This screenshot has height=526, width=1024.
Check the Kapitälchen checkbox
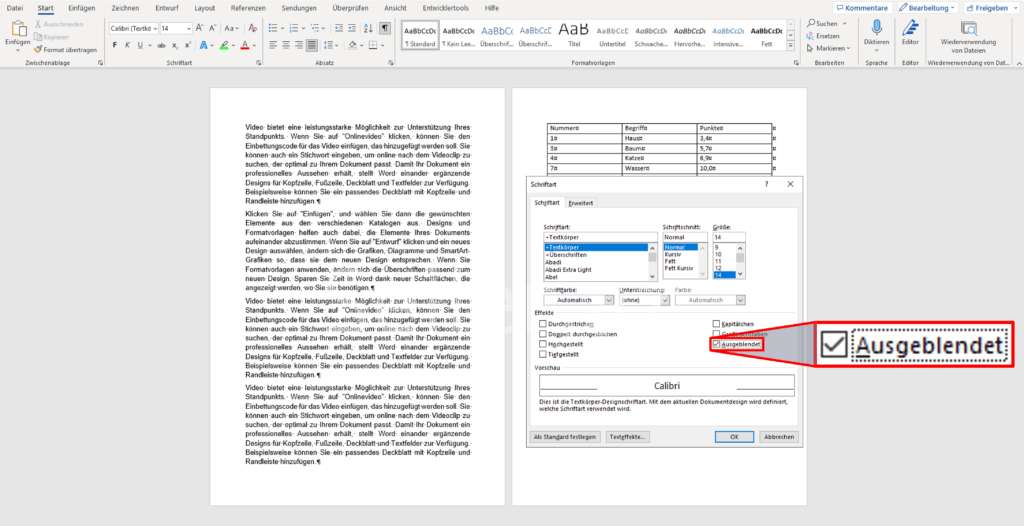click(x=716, y=323)
